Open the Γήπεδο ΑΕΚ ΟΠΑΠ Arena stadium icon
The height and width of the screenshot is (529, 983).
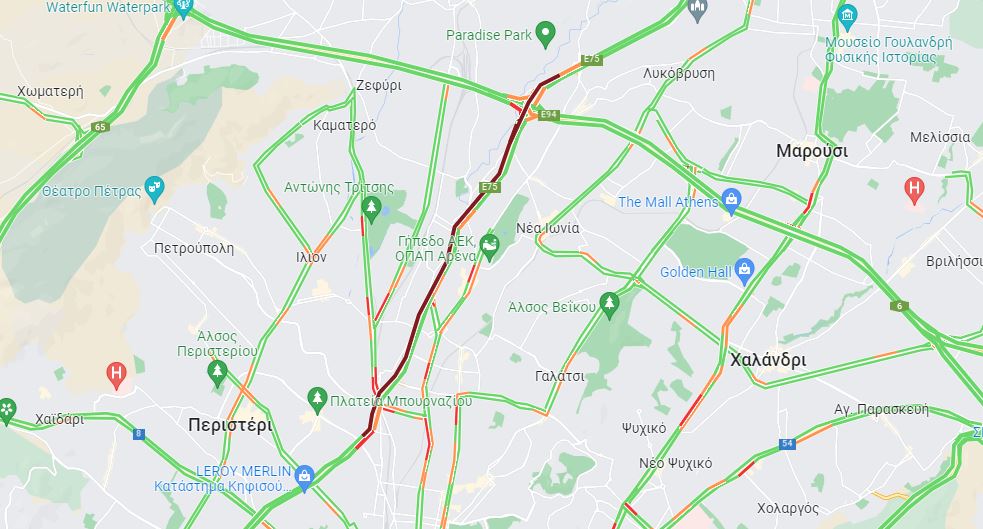[488, 248]
